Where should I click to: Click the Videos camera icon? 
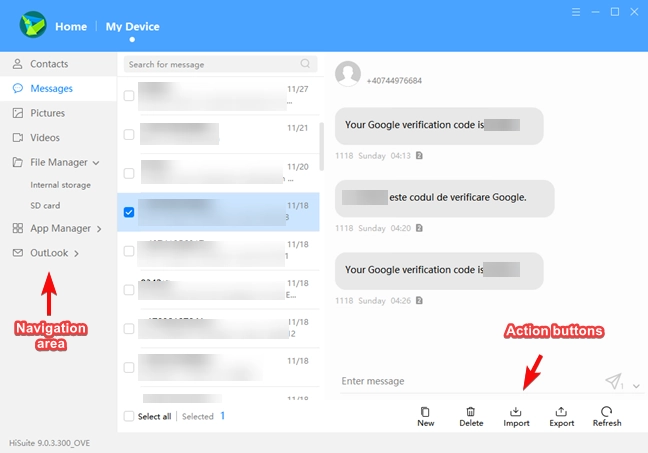pyautogui.click(x=17, y=137)
